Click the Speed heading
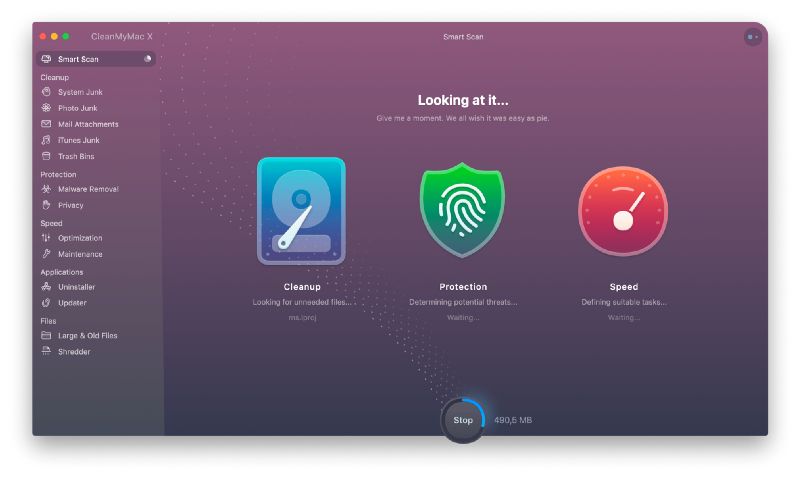Image resolution: width=800 pixels, height=478 pixels. click(623, 287)
